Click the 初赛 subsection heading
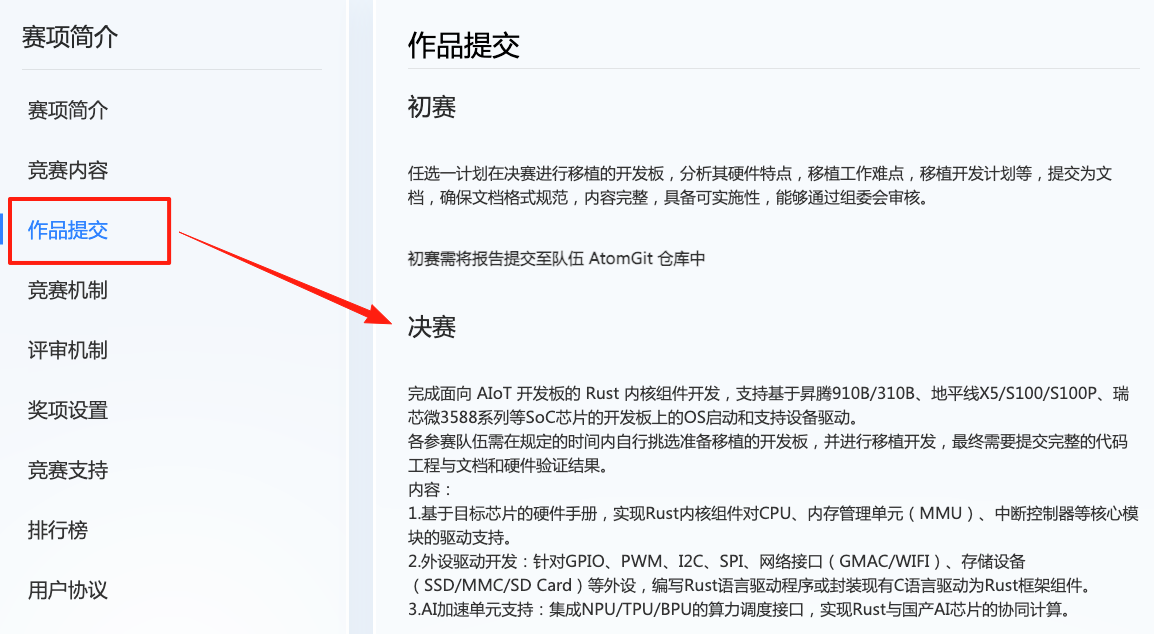The width and height of the screenshot is (1154, 634). click(432, 107)
